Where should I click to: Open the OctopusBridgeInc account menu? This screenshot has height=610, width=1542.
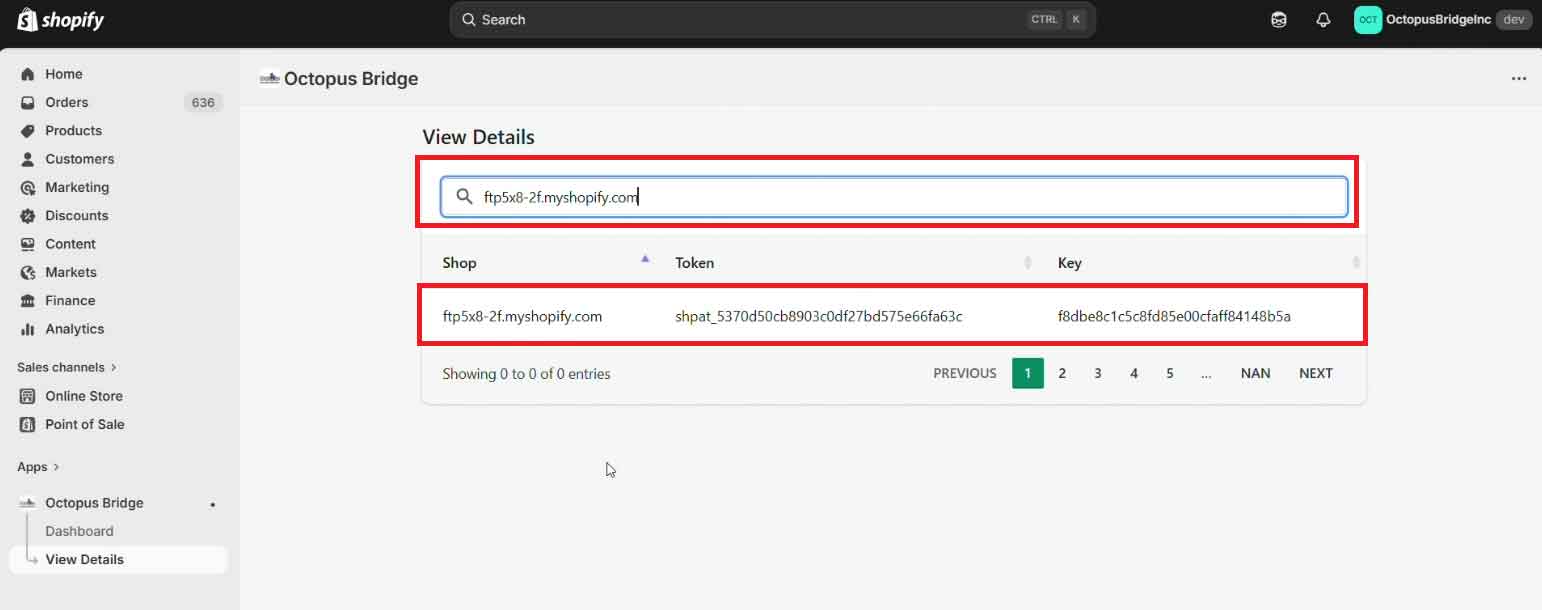pos(1442,19)
